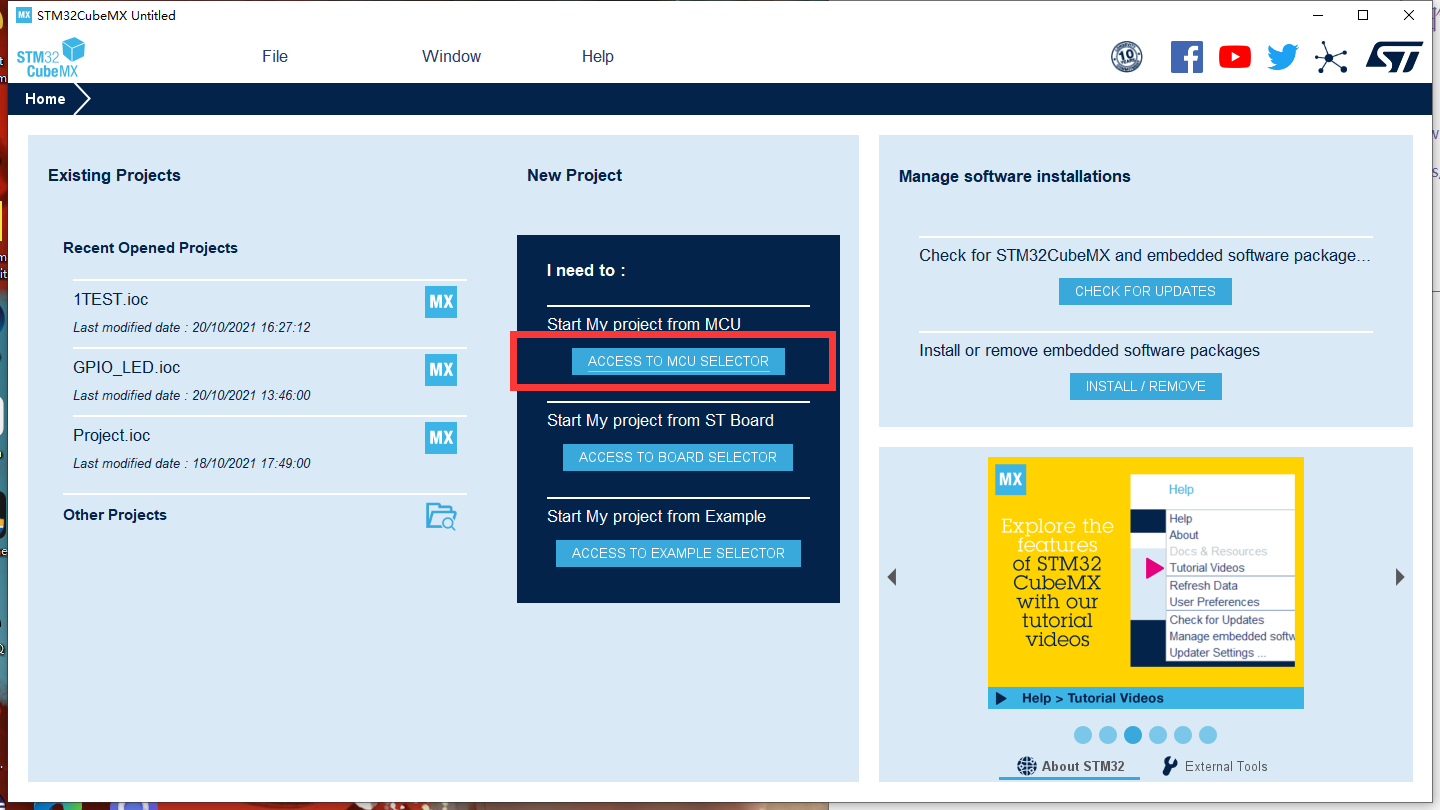1440x810 pixels.
Task: Open the 10 years anniversary badge icon
Action: click(x=1127, y=57)
